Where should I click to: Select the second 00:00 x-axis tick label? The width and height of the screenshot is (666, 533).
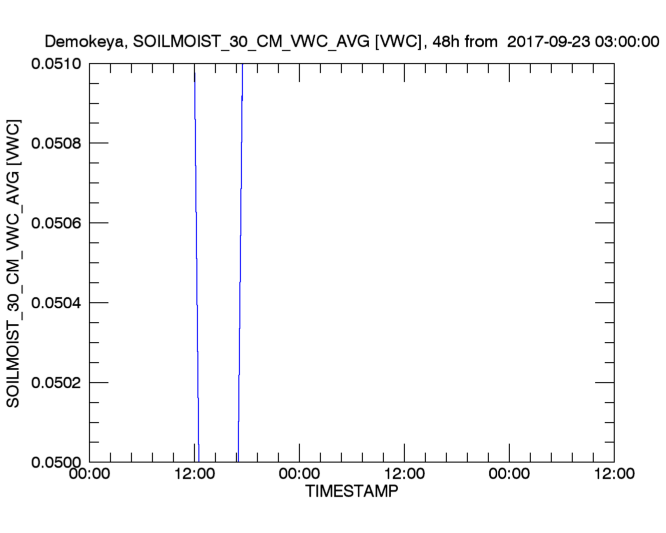[300, 476]
